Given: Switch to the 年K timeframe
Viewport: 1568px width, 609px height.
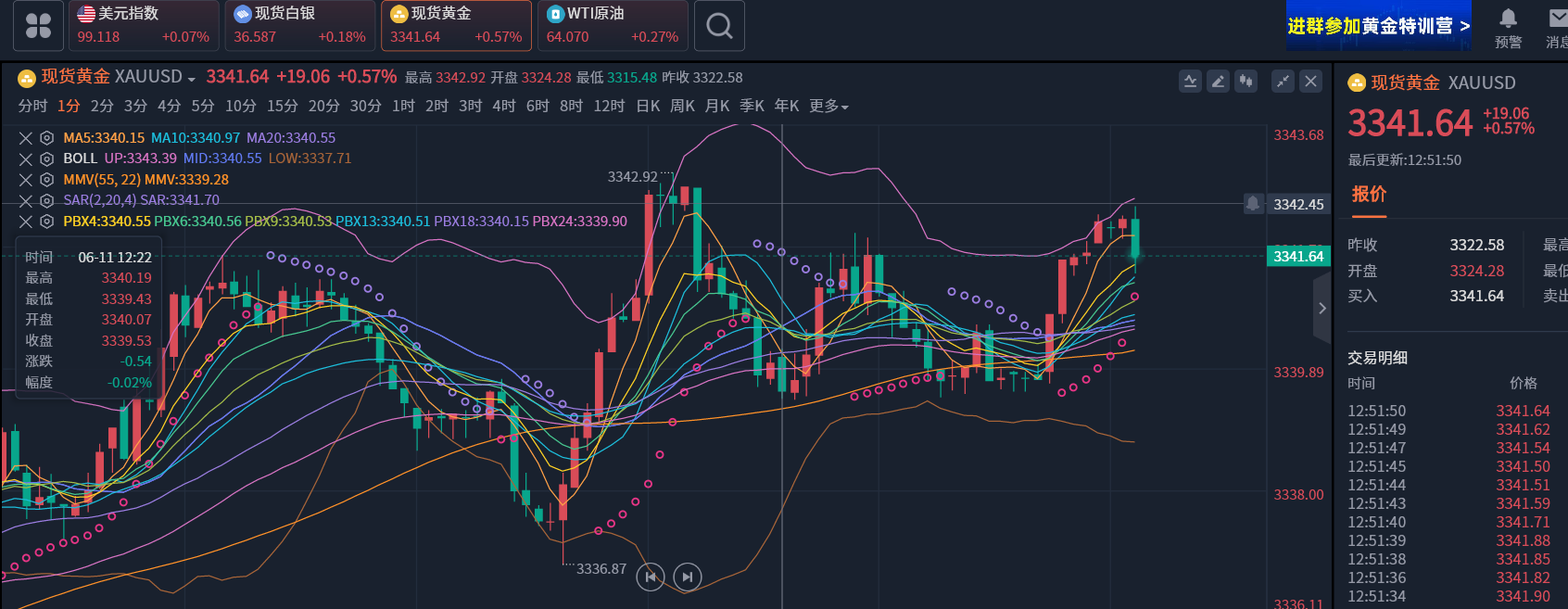Looking at the screenshot, I should [x=786, y=107].
